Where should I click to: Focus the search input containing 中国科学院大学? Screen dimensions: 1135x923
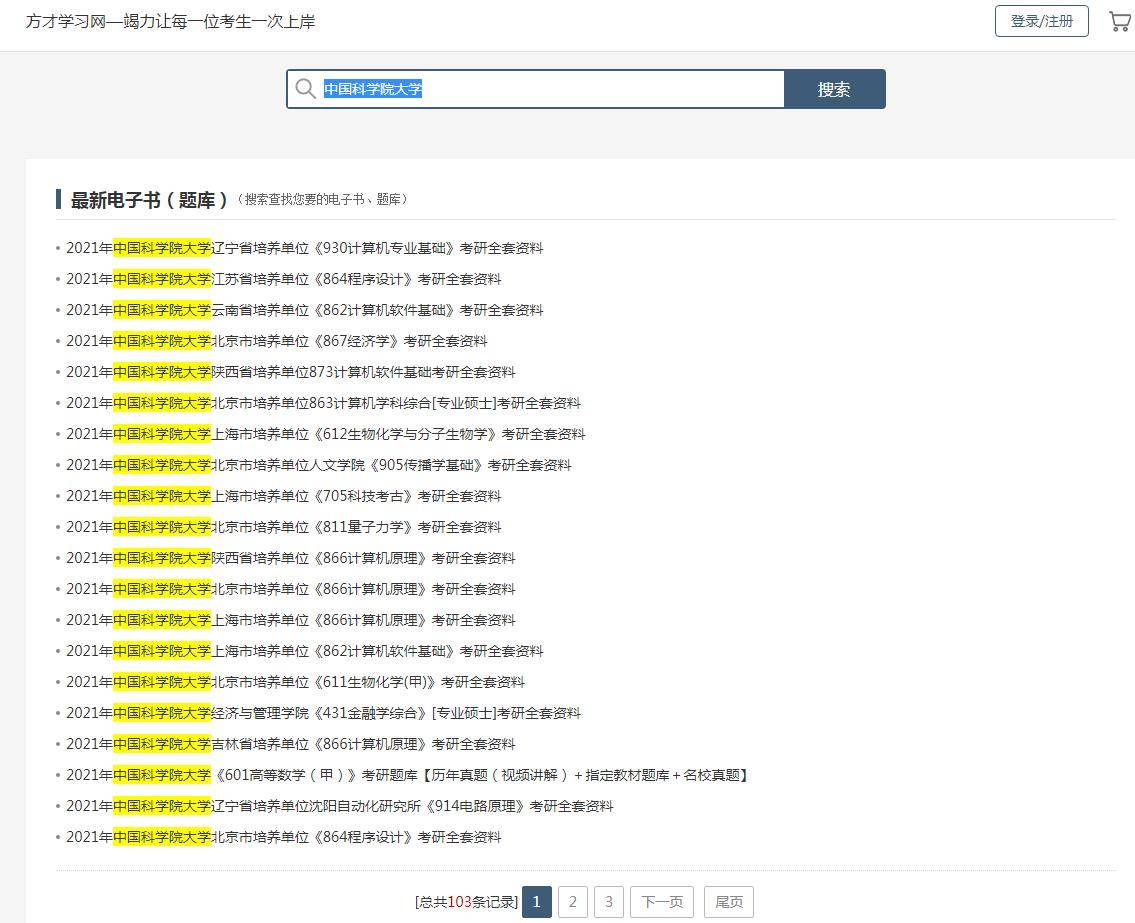click(536, 89)
